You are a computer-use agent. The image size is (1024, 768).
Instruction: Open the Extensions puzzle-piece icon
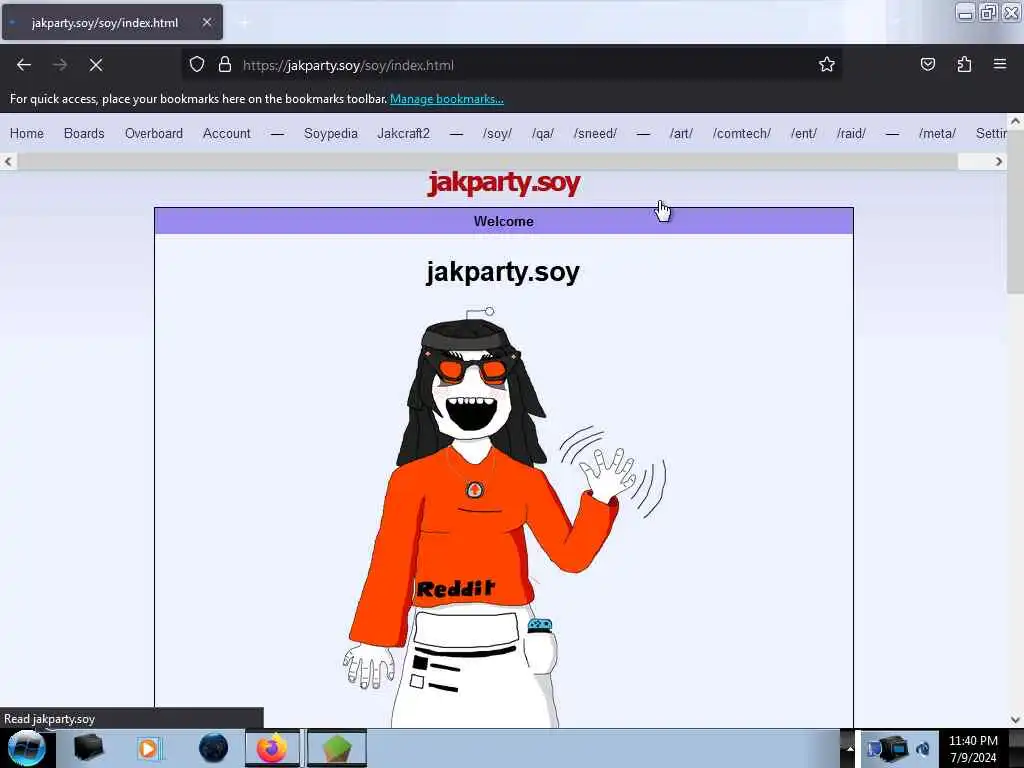[964, 65]
